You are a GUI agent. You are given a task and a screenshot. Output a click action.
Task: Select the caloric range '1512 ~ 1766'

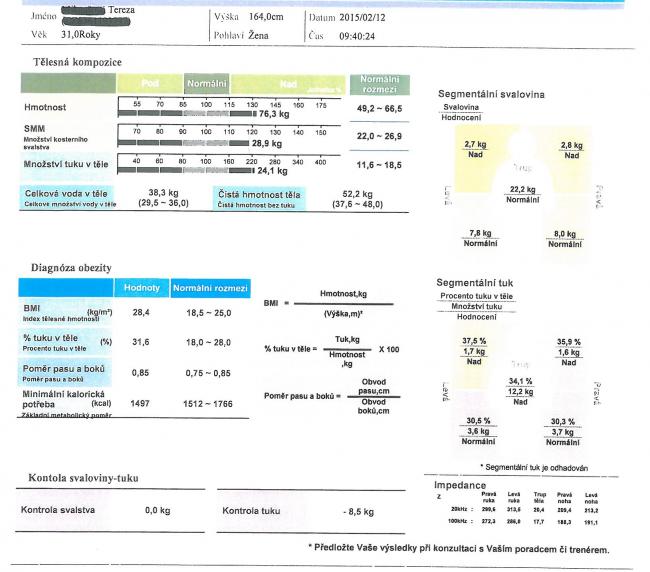click(208, 404)
